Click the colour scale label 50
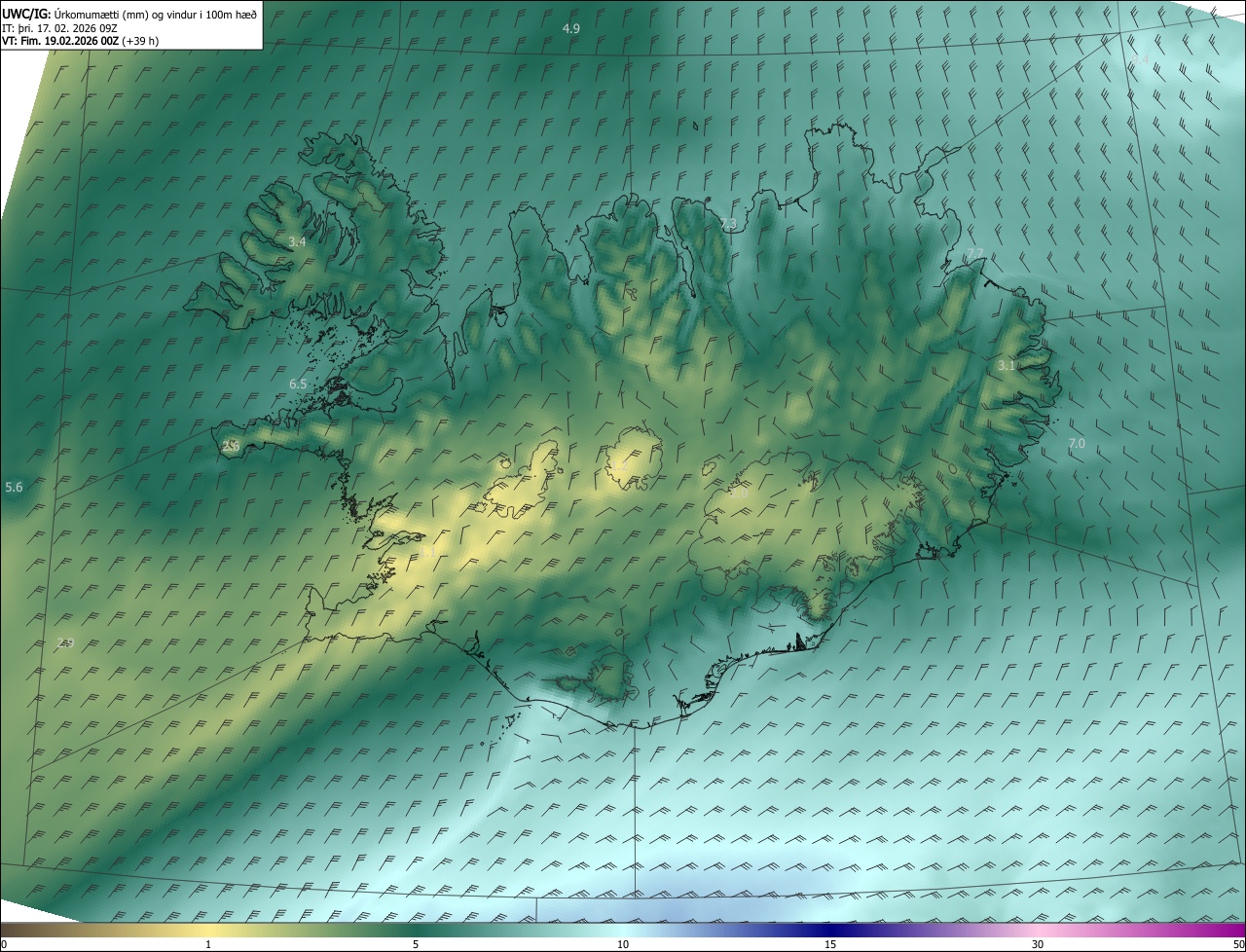1246x952 pixels. pos(1238,944)
